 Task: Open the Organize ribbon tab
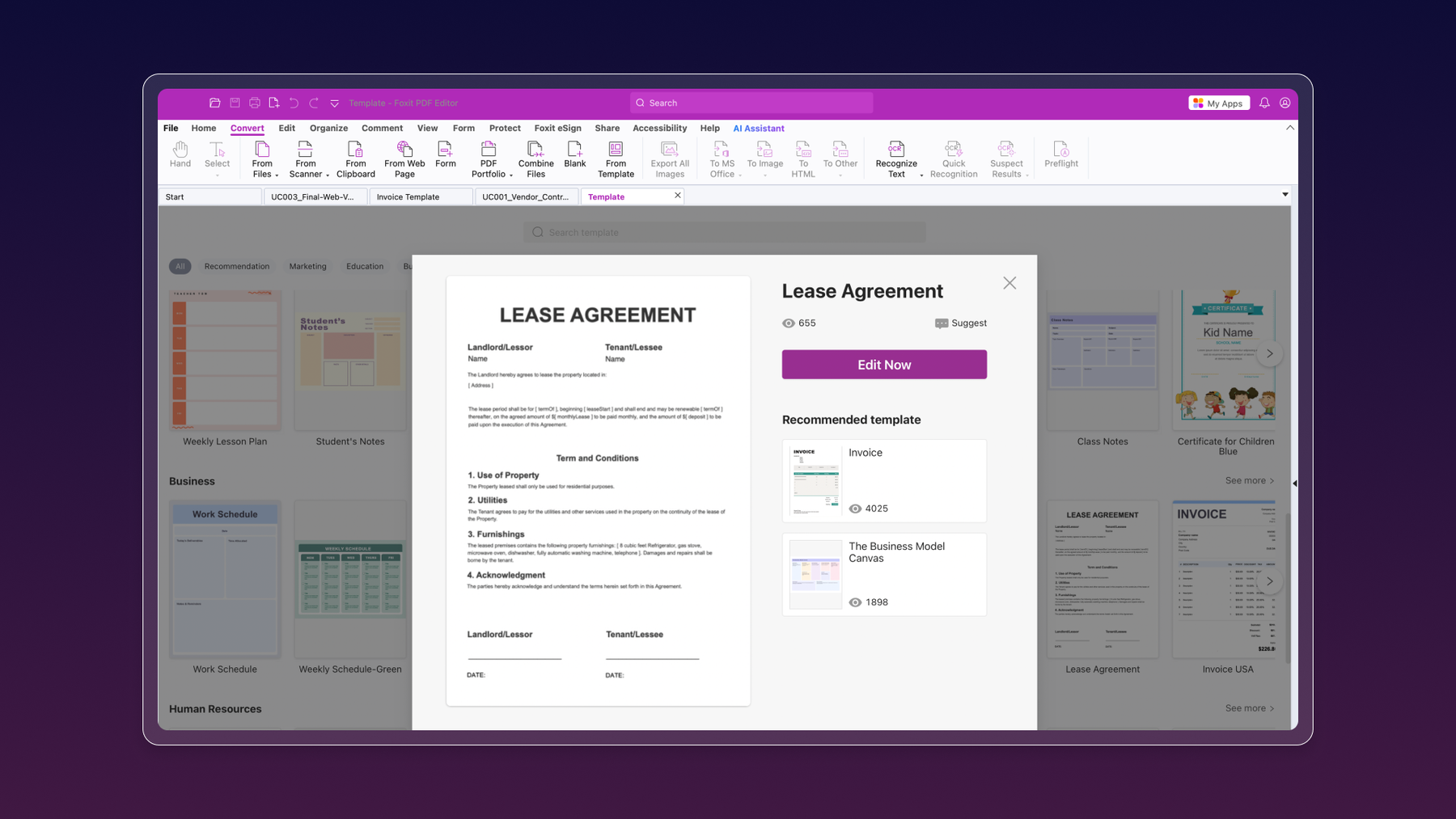pos(328,128)
